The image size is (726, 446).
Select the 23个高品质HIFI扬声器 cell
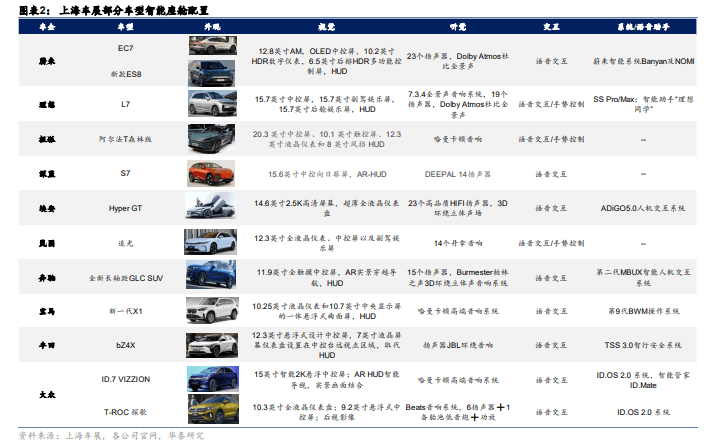[x=457, y=208]
